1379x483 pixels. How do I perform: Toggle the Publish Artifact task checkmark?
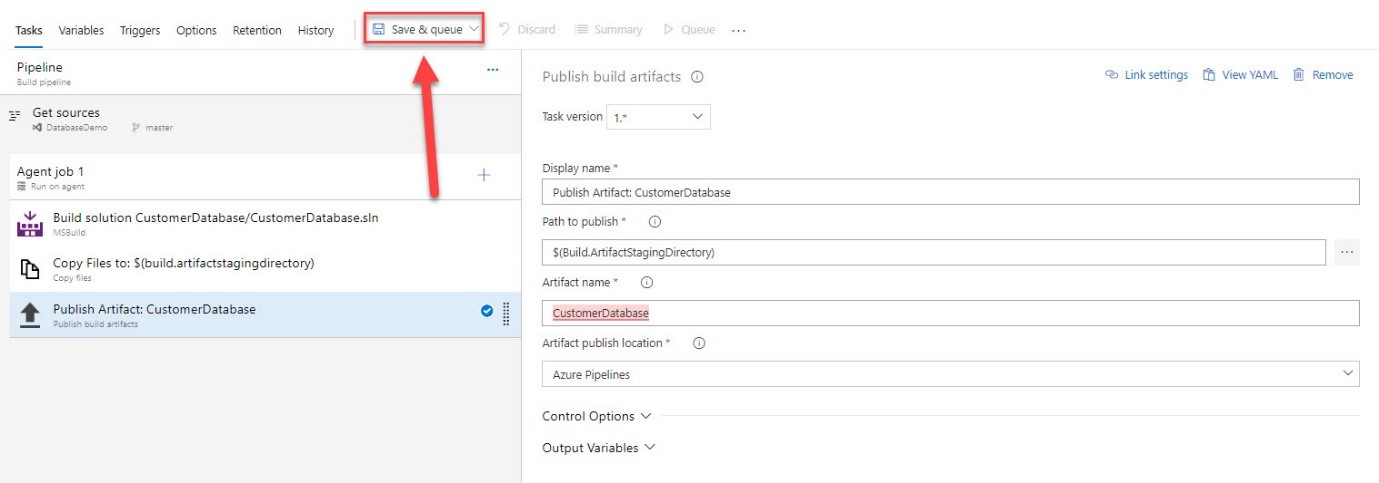click(x=487, y=311)
